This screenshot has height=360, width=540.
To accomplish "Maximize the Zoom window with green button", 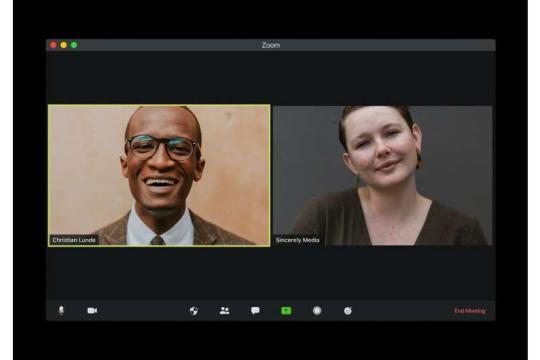I will click(74, 45).
